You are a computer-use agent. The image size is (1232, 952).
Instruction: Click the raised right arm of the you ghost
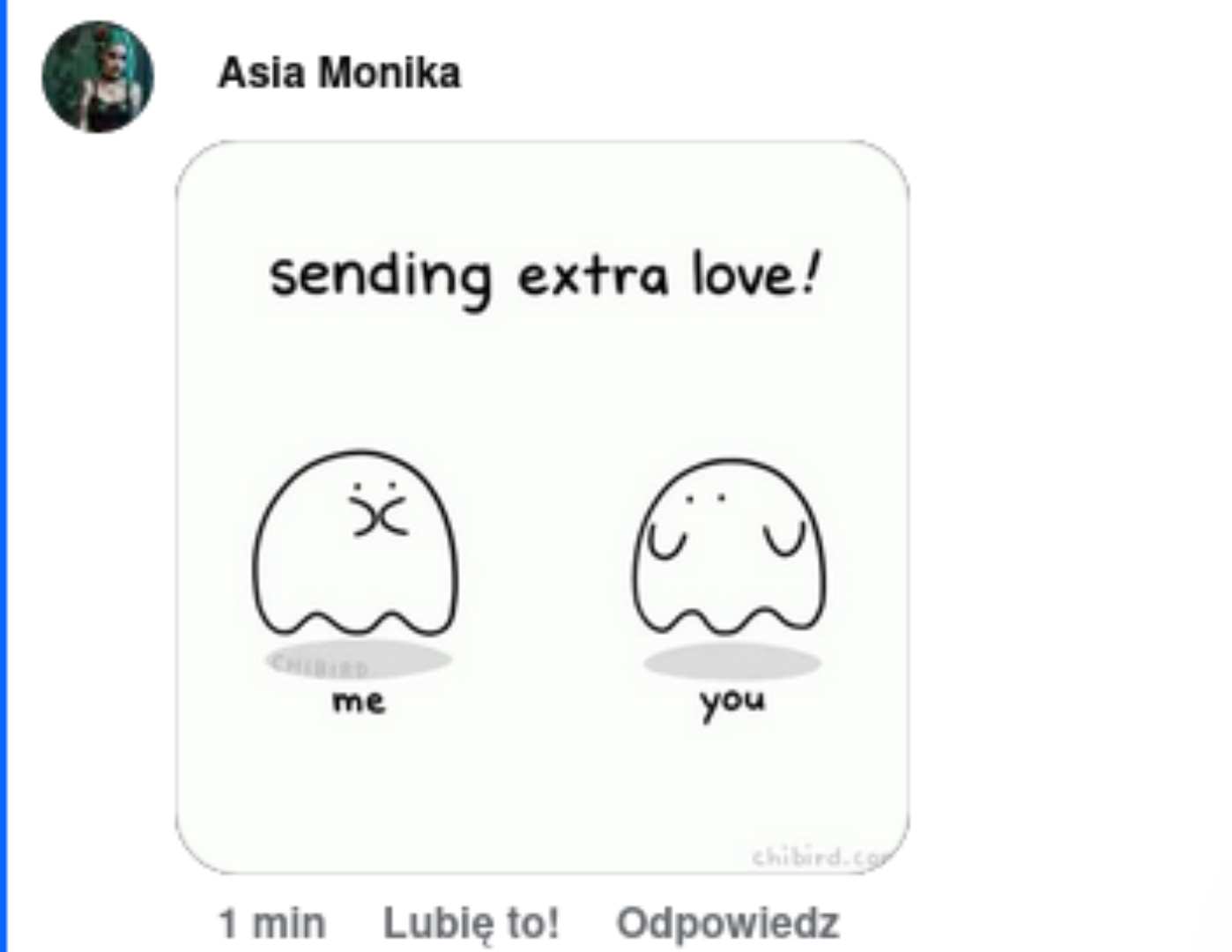coord(784,539)
